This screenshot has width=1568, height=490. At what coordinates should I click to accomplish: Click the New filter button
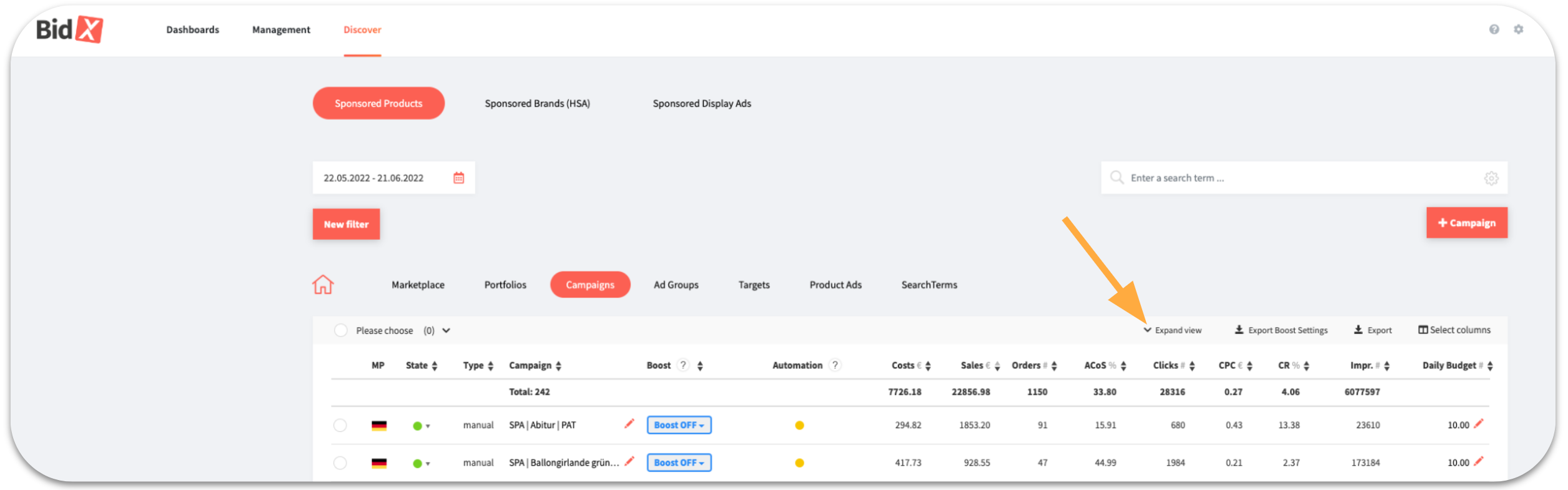pyautogui.click(x=346, y=224)
